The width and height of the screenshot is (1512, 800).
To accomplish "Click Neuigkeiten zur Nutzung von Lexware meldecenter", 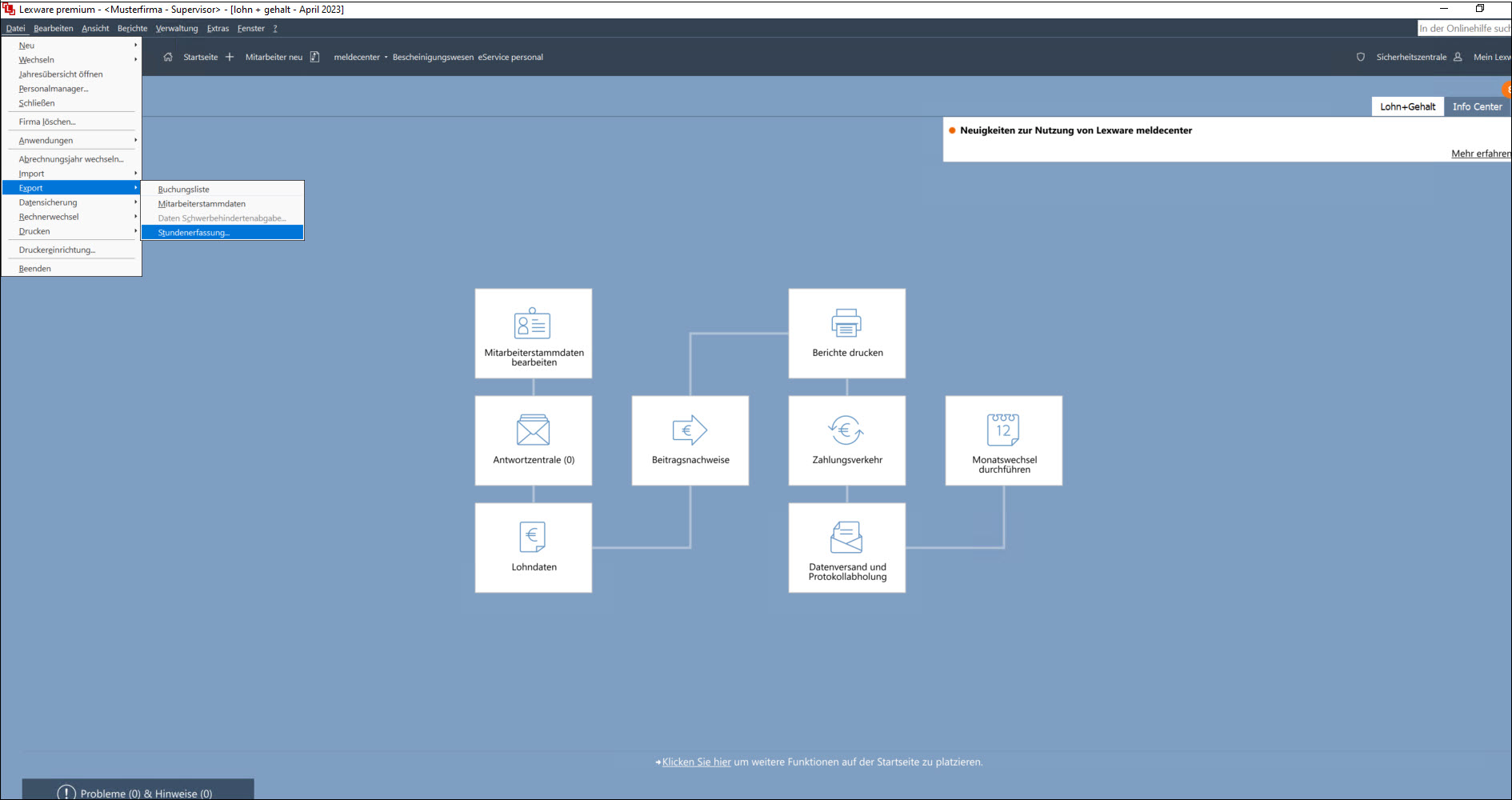I will (x=1076, y=130).
